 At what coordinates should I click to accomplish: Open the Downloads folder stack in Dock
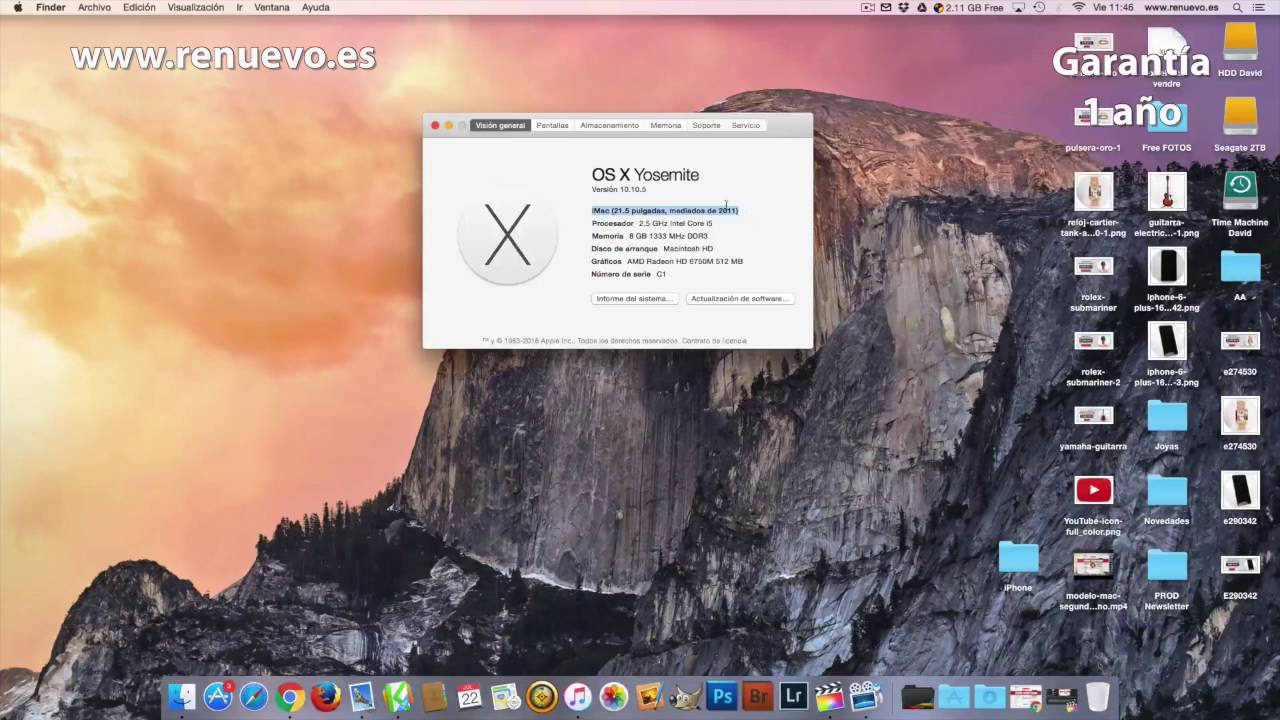[x=989, y=696]
